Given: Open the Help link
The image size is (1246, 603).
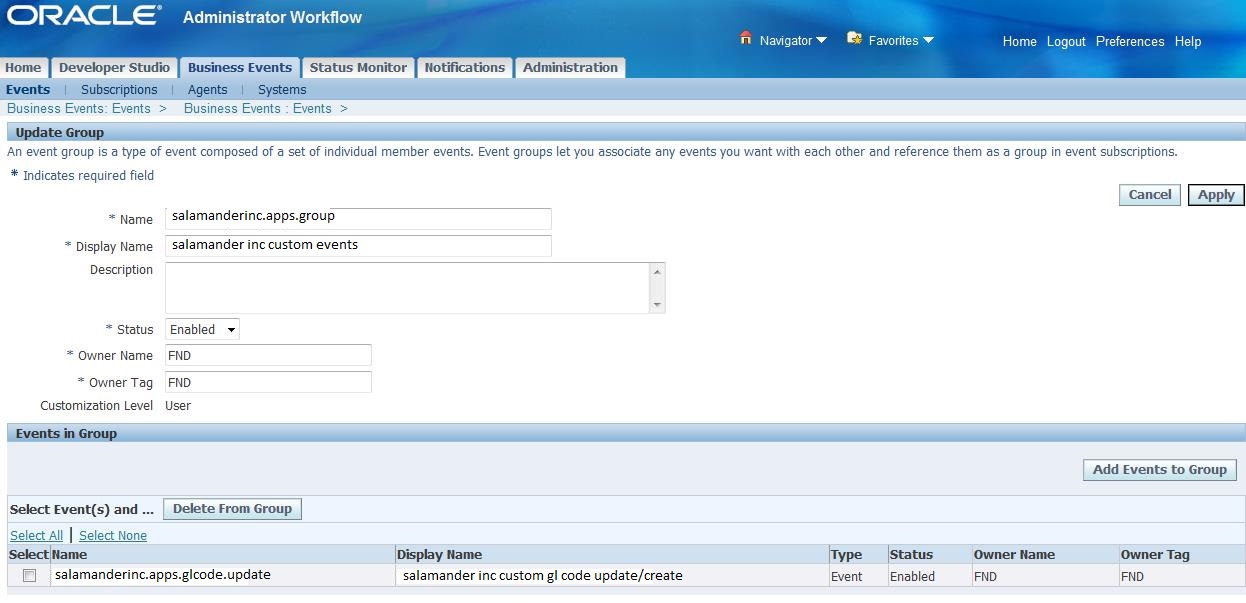Looking at the screenshot, I should (x=1188, y=41).
